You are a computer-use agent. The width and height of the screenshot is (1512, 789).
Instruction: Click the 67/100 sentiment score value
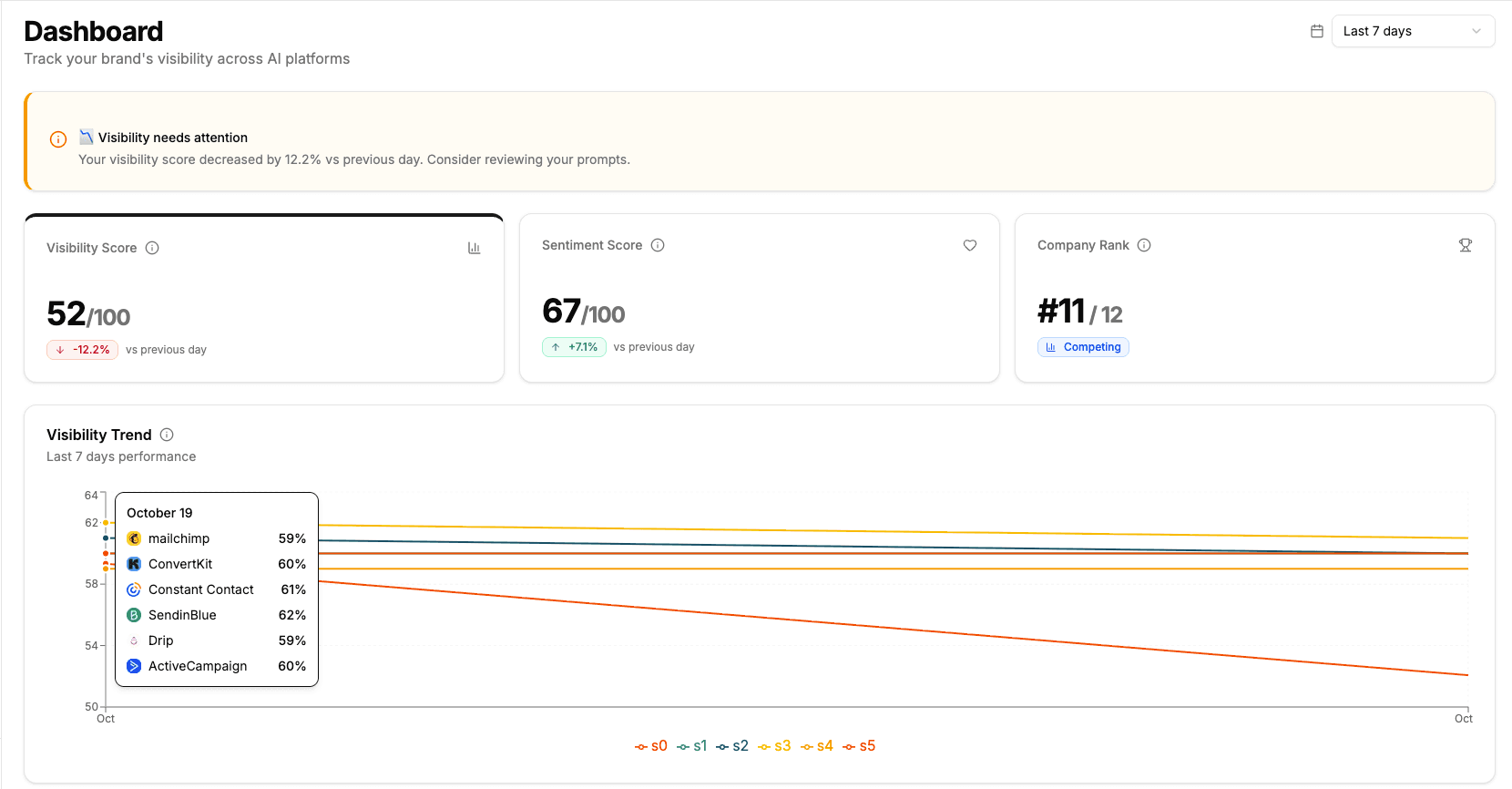pos(584,312)
